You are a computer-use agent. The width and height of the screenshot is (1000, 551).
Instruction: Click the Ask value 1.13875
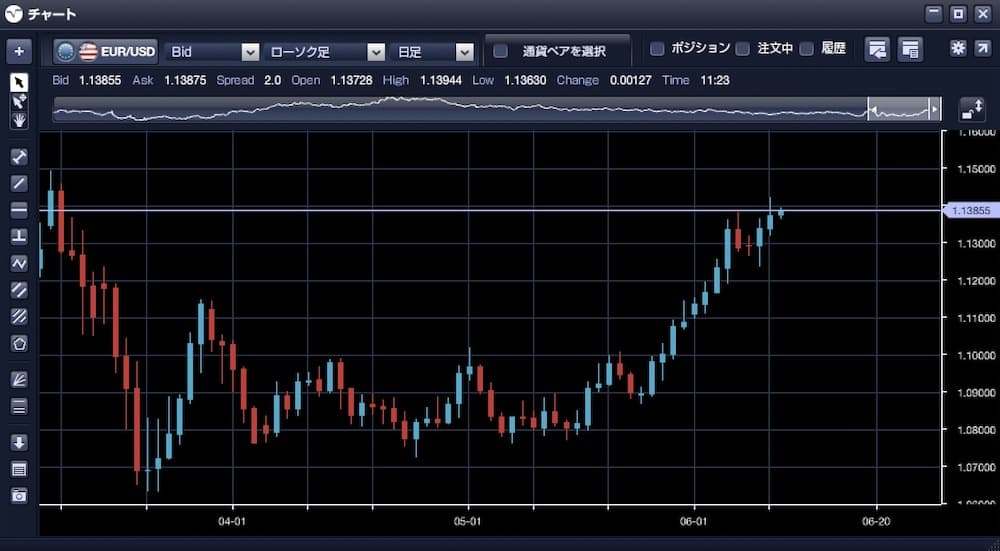click(x=185, y=80)
